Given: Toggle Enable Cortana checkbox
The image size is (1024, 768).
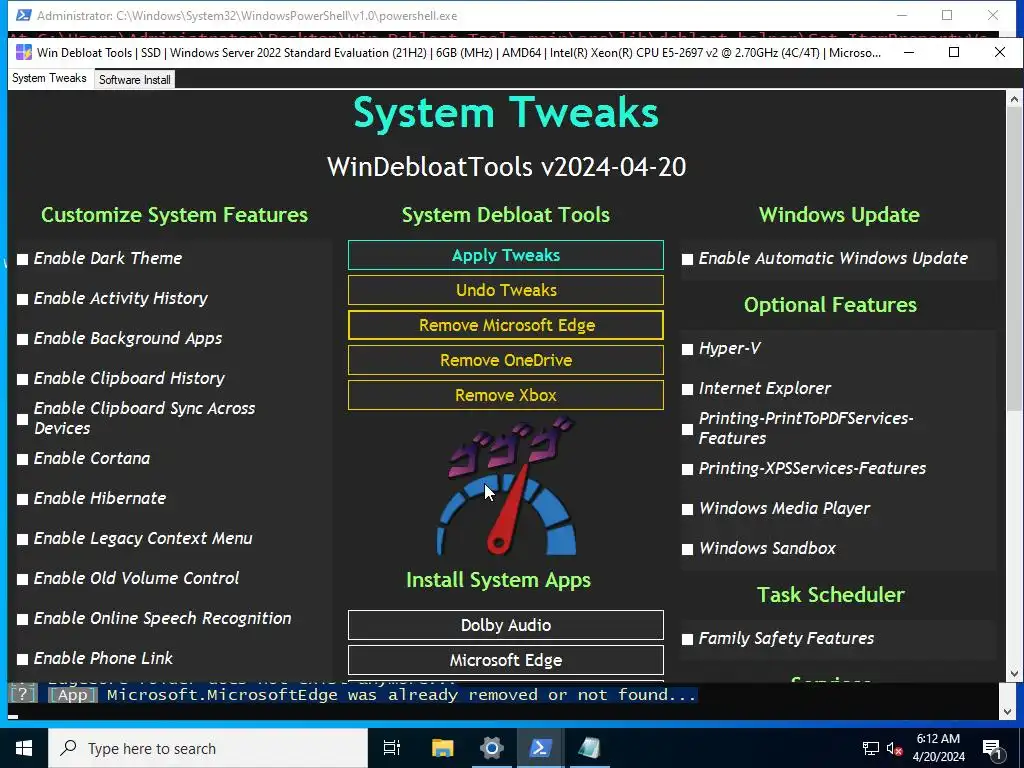Looking at the screenshot, I should click(22, 459).
